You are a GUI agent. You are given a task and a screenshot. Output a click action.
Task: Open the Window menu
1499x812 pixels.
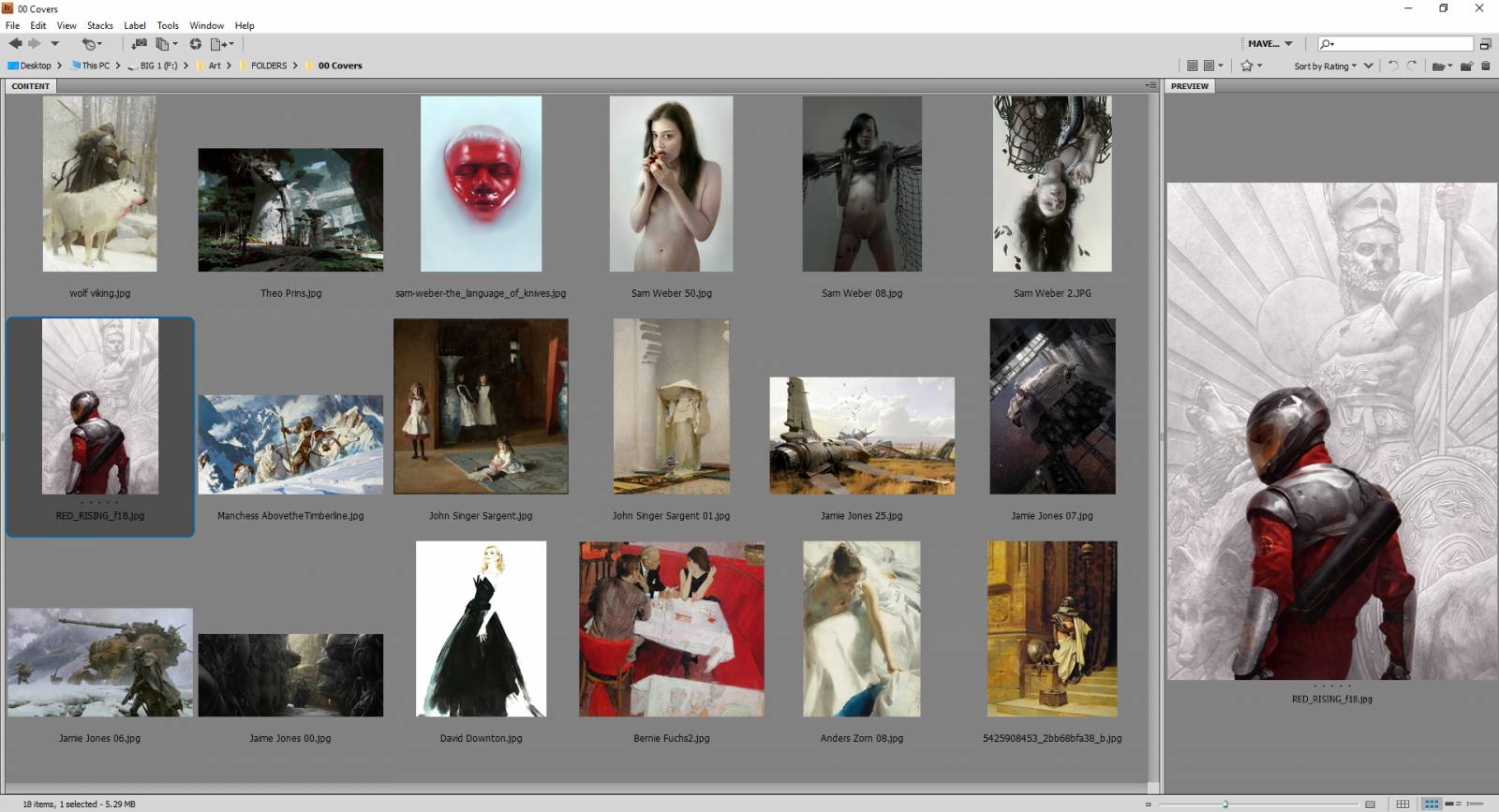click(206, 25)
